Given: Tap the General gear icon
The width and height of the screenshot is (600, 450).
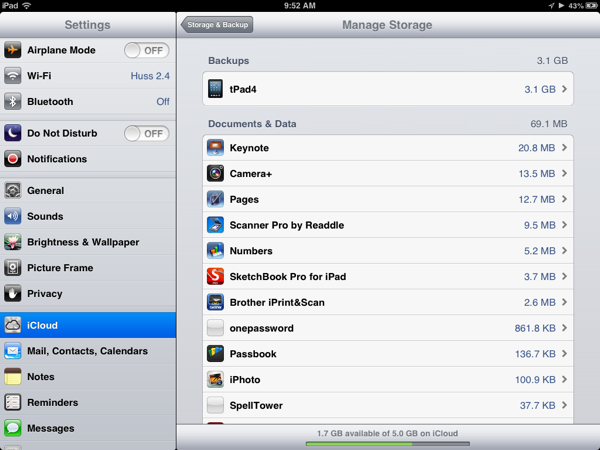Looking at the screenshot, I should [x=13, y=191].
